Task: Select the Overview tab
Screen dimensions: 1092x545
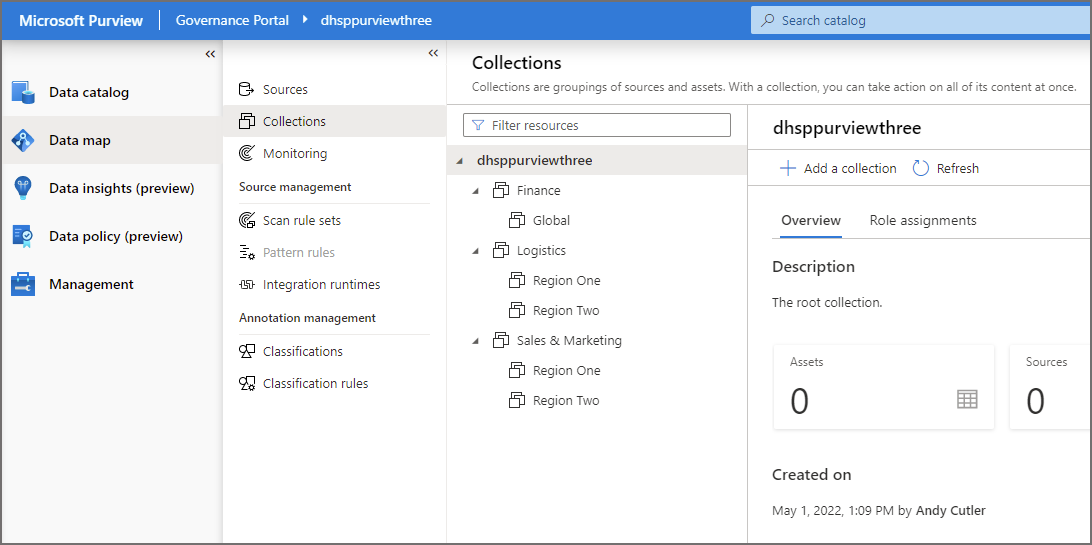Action: (810, 220)
